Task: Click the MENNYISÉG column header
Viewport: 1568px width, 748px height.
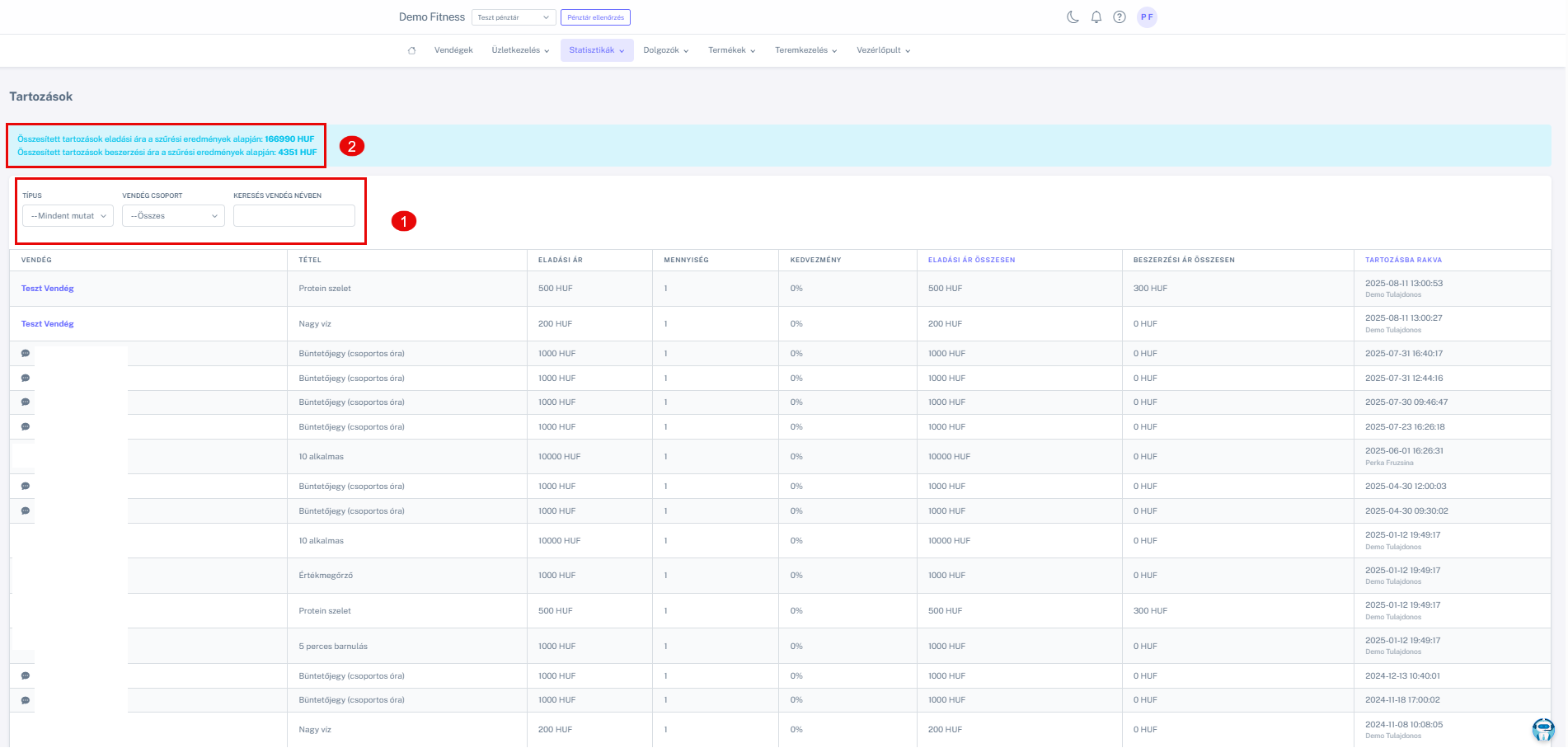Action: 686,260
